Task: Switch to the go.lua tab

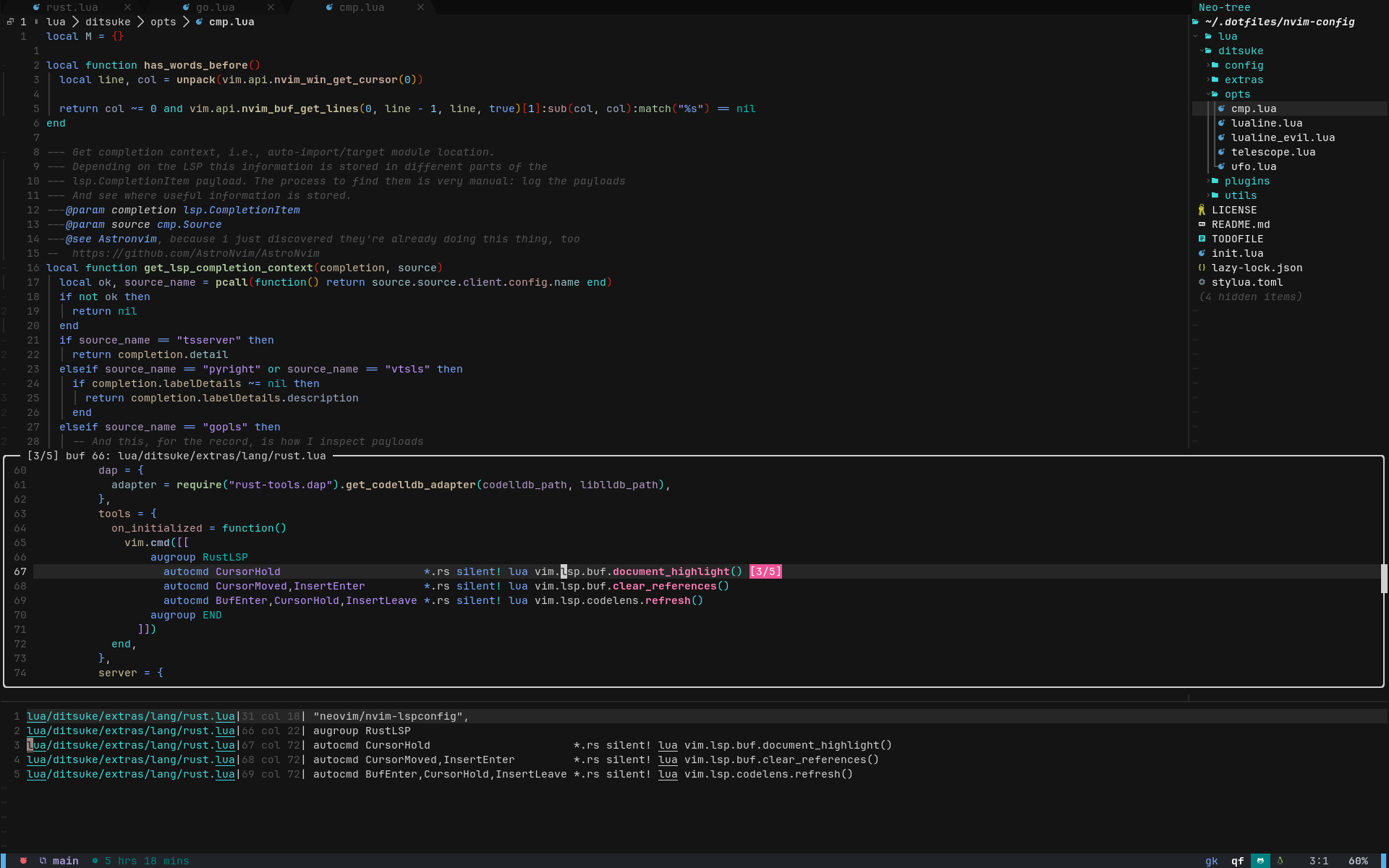Action: point(215,7)
